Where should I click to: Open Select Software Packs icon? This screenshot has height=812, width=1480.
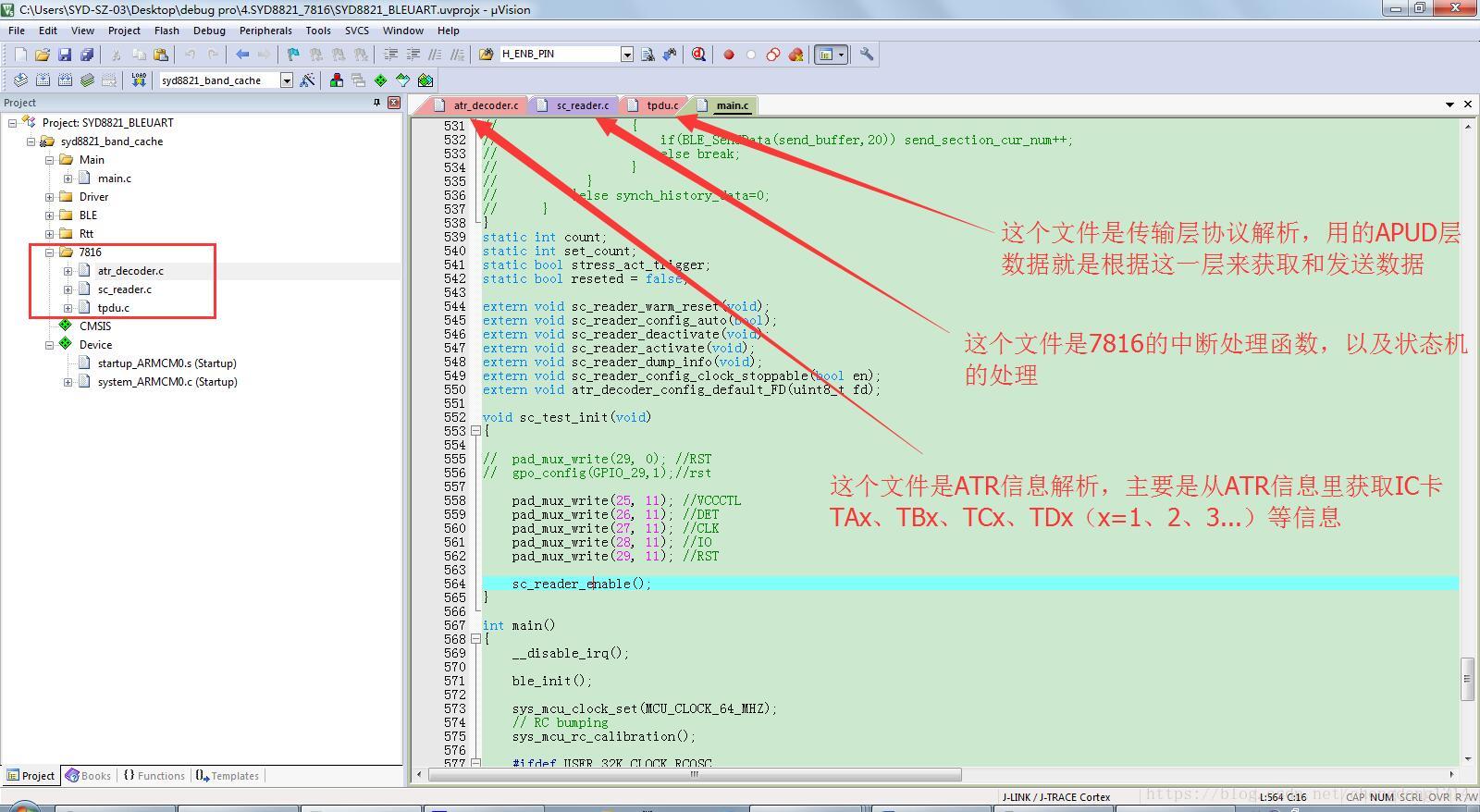pyautogui.click(x=402, y=80)
